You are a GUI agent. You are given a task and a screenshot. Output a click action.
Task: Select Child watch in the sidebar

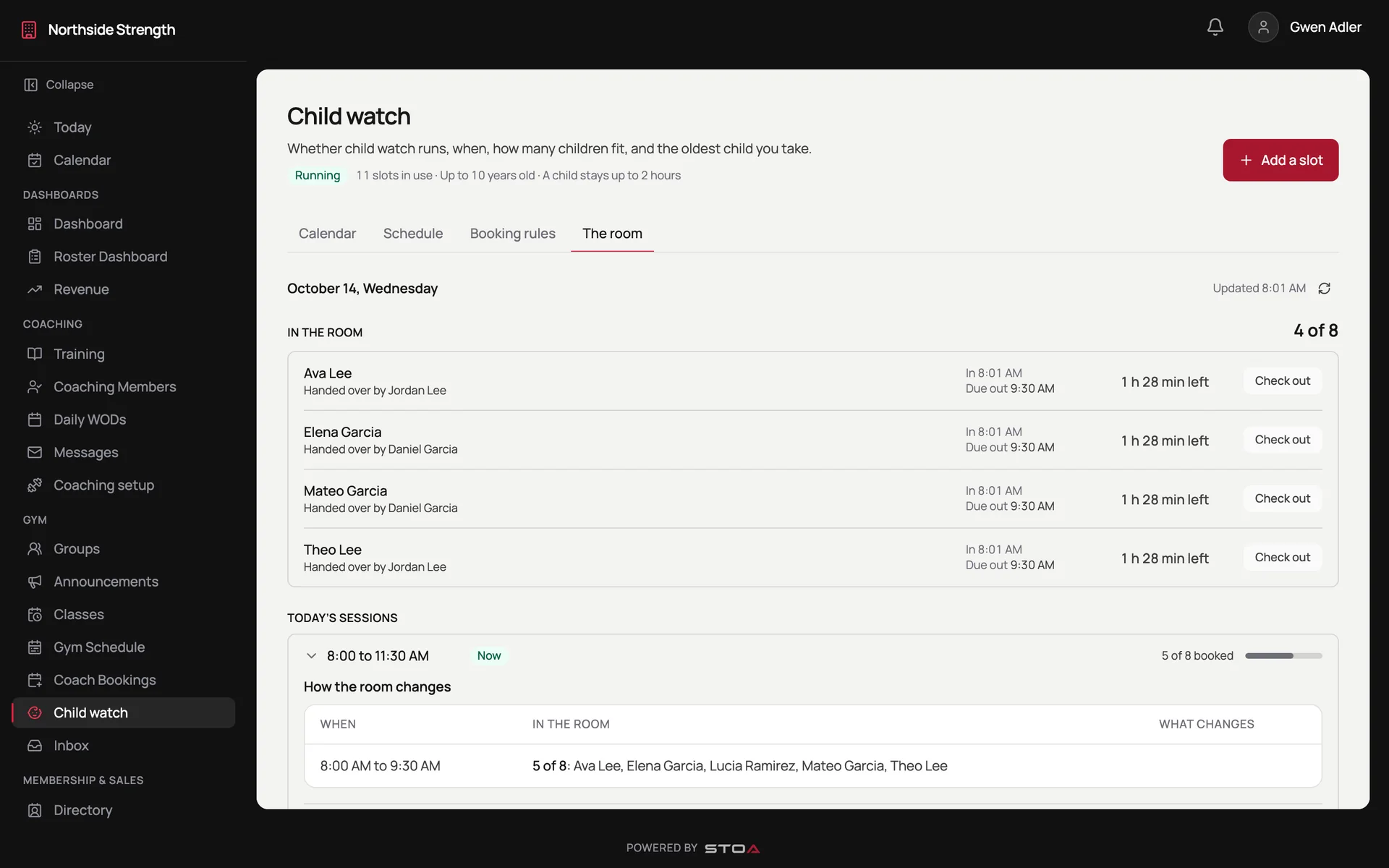(x=124, y=712)
